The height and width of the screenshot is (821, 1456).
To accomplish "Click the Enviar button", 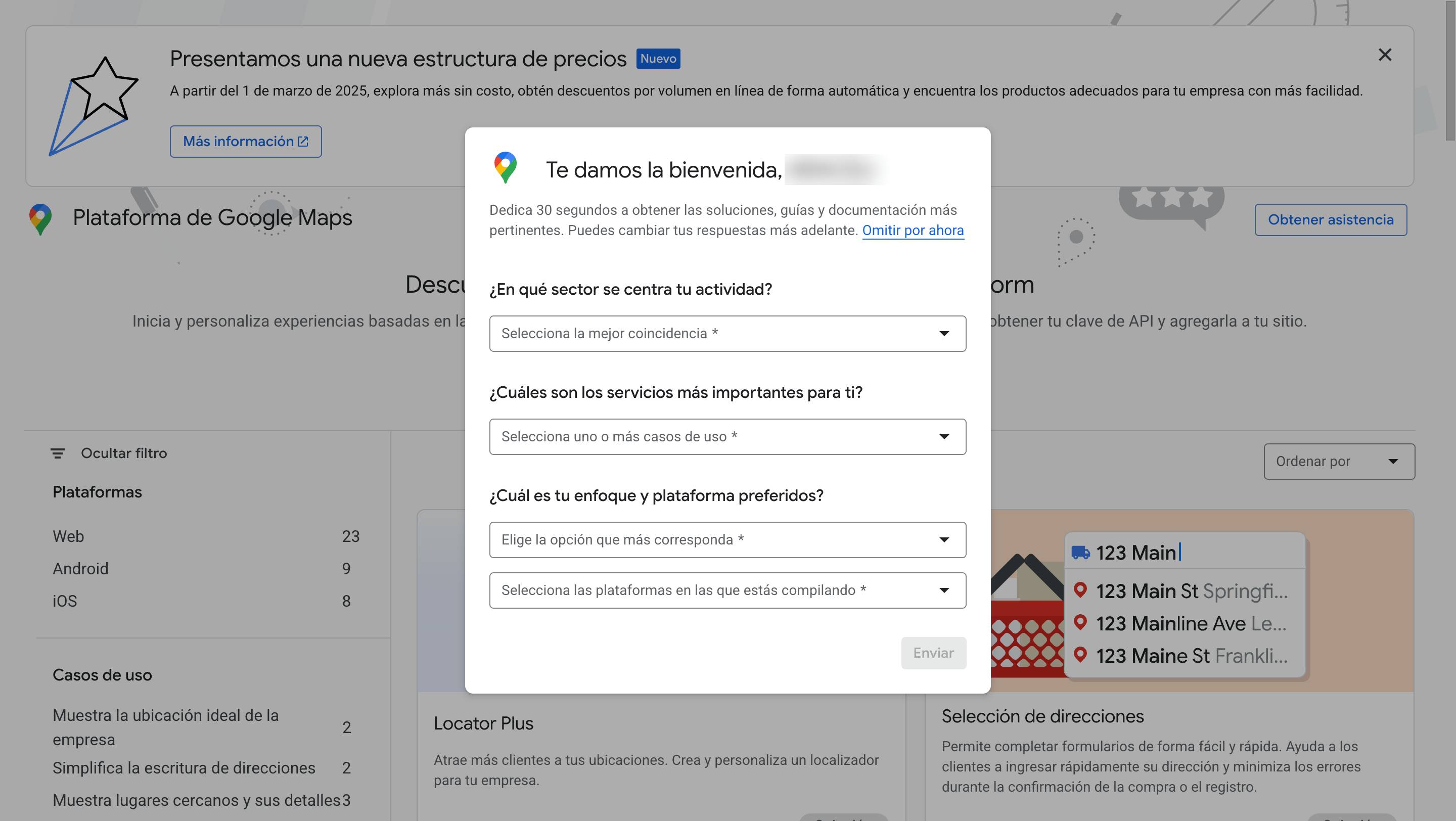I will click(933, 653).
